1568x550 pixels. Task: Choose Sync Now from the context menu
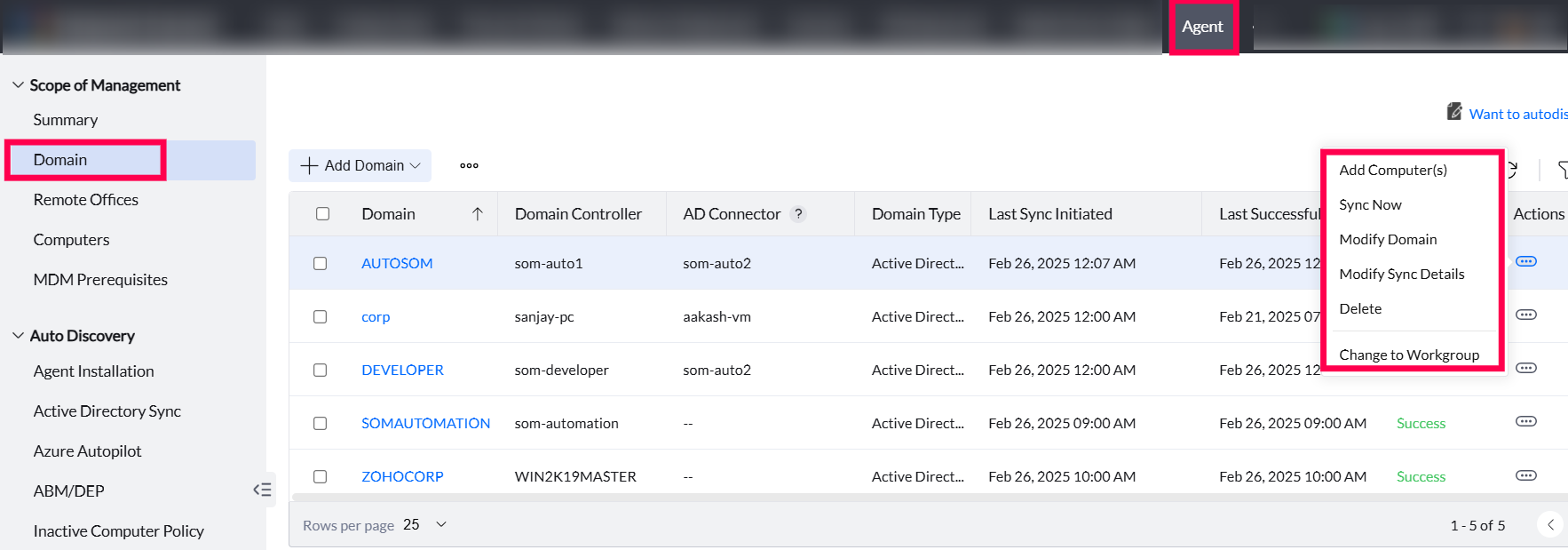click(x=1370, y=204)
